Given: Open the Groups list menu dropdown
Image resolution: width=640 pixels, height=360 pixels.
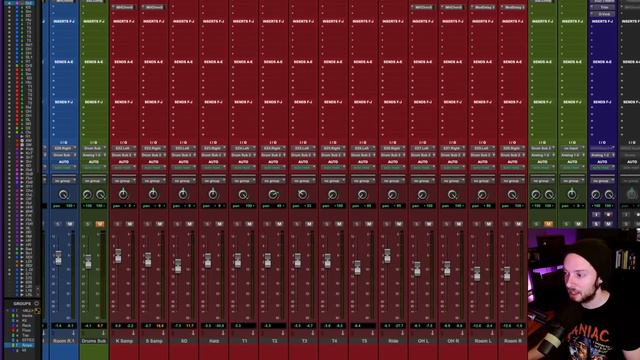Looking at the screenshot, I should tap(37, 304).
